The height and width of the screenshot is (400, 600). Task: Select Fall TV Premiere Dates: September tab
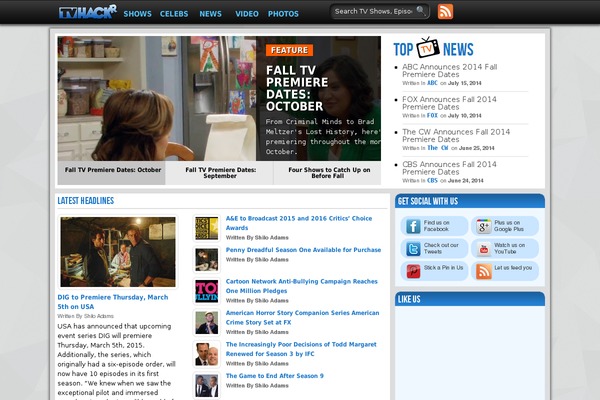(x=220, y=173)
